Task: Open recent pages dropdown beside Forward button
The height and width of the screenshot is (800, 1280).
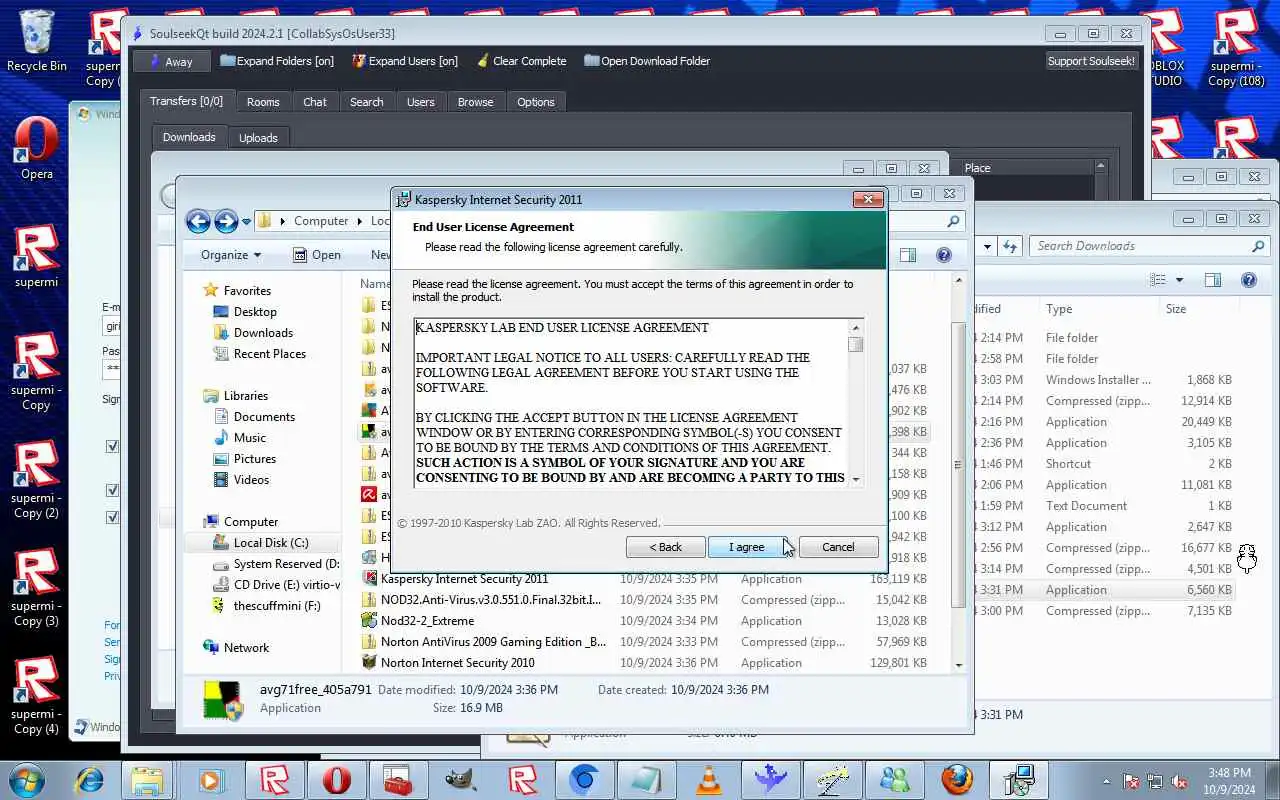Action: [x=245, y=221]
